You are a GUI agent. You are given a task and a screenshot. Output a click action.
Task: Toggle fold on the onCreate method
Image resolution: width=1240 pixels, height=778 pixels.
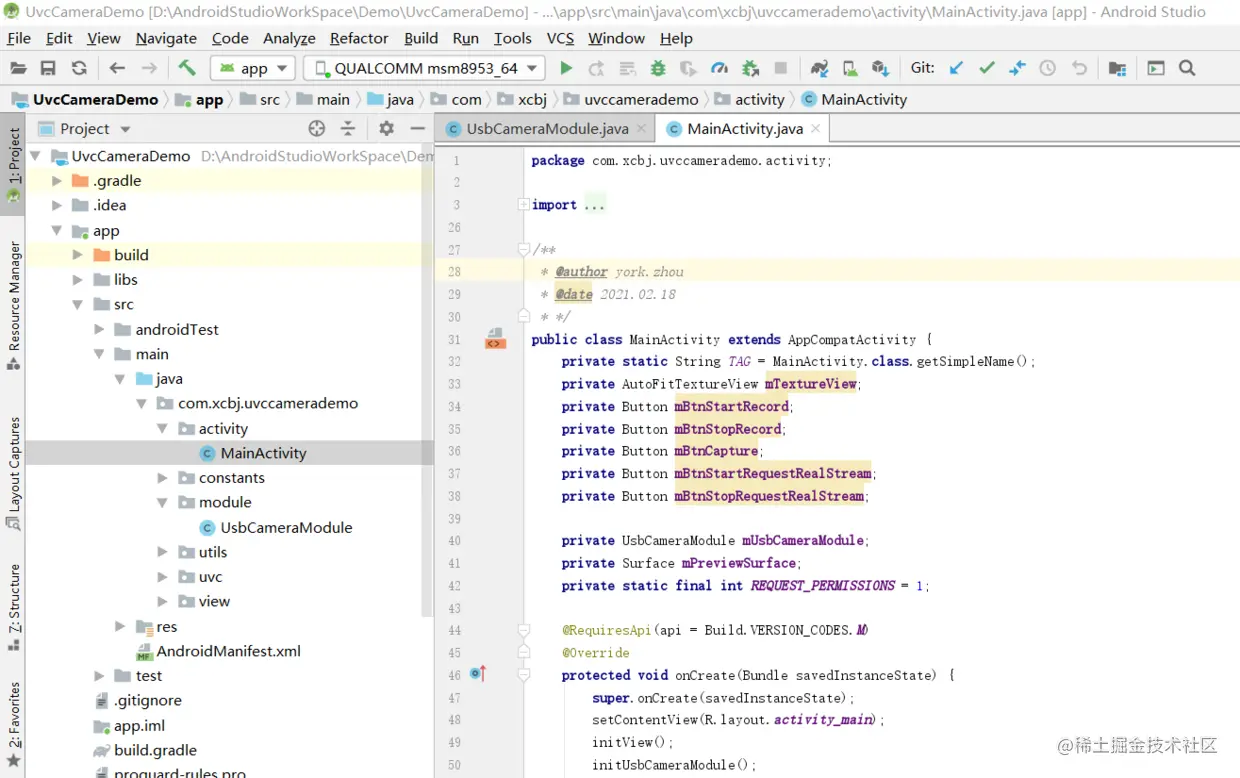523,675
